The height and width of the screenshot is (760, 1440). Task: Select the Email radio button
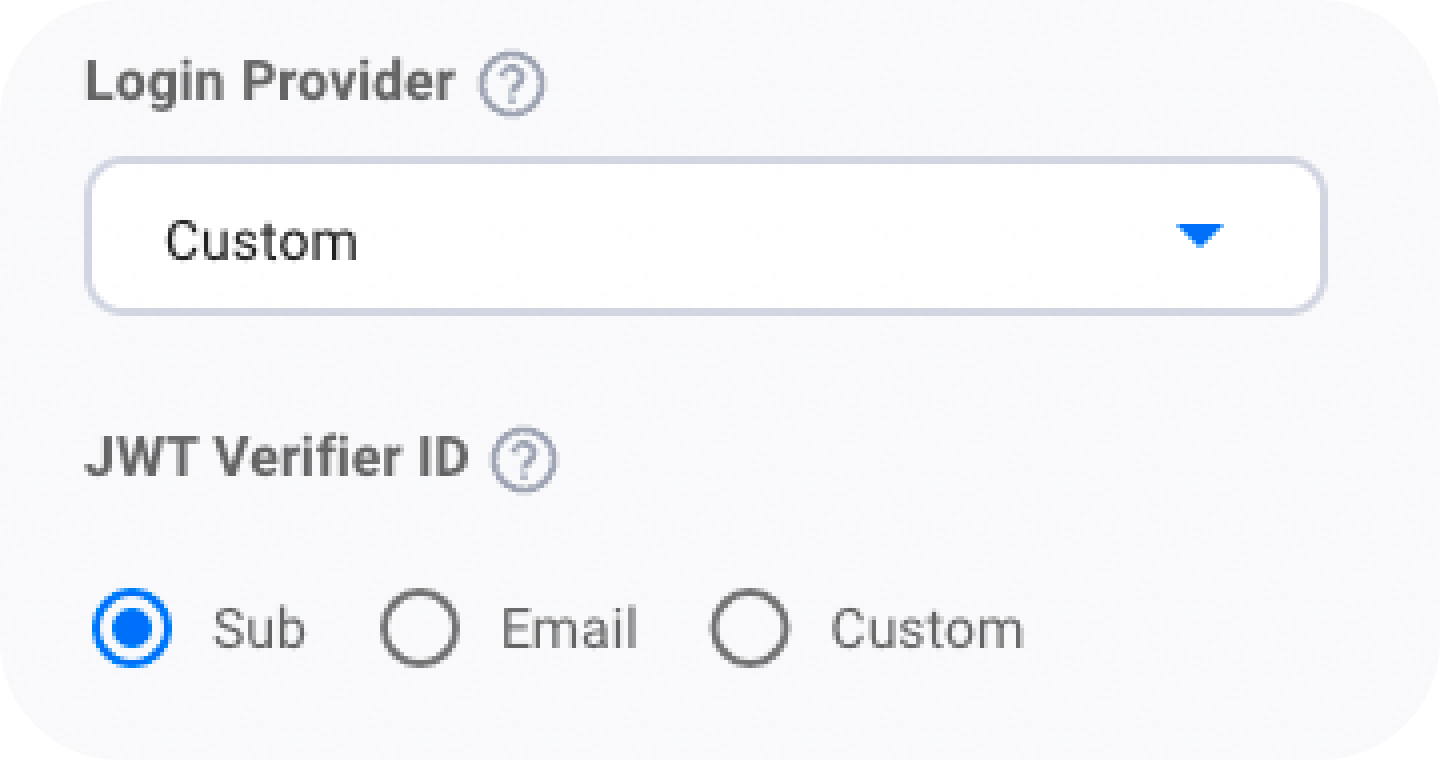pos(419,628)
